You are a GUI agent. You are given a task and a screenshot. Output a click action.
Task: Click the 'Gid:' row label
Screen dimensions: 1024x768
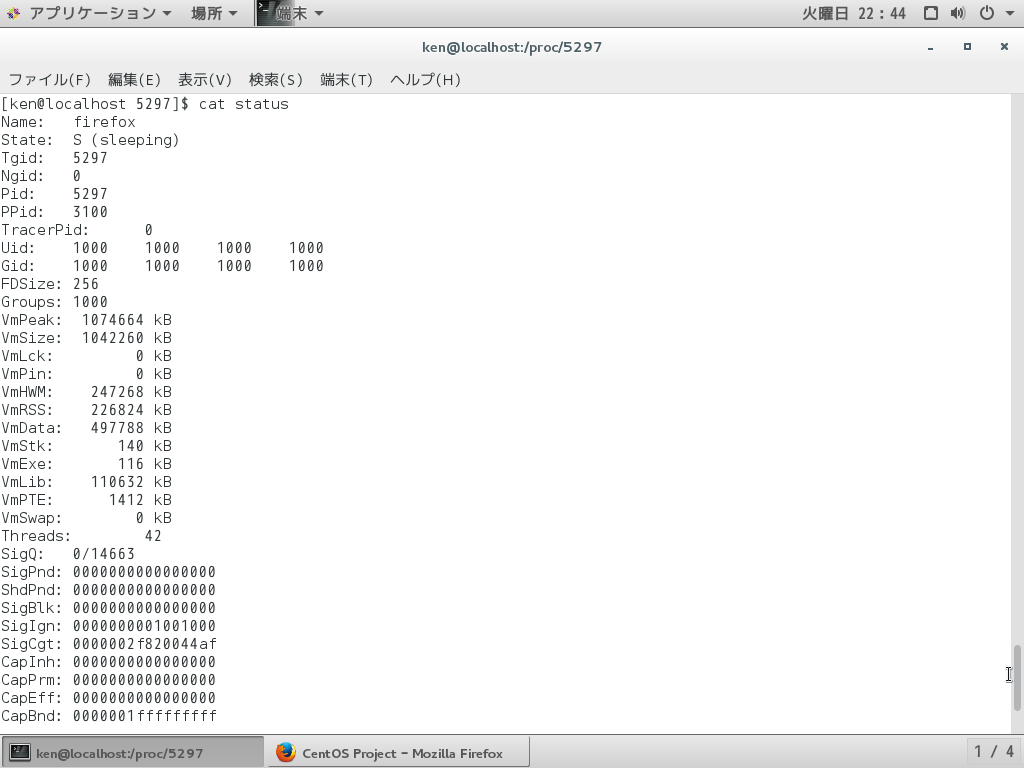click(x=18, y=266)
